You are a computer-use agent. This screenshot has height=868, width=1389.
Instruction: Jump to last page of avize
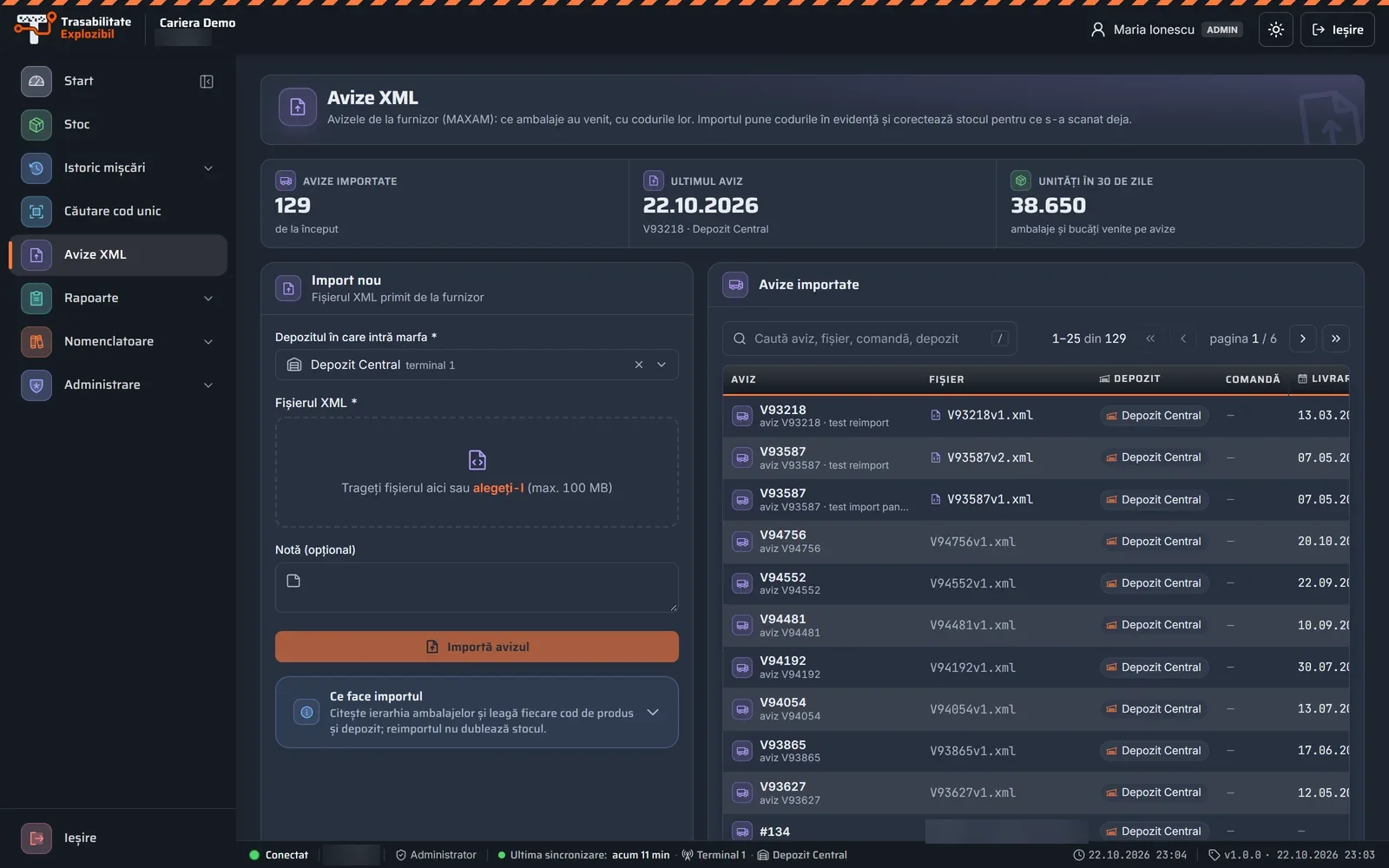pyautogui.click(x=1336, y=339)
